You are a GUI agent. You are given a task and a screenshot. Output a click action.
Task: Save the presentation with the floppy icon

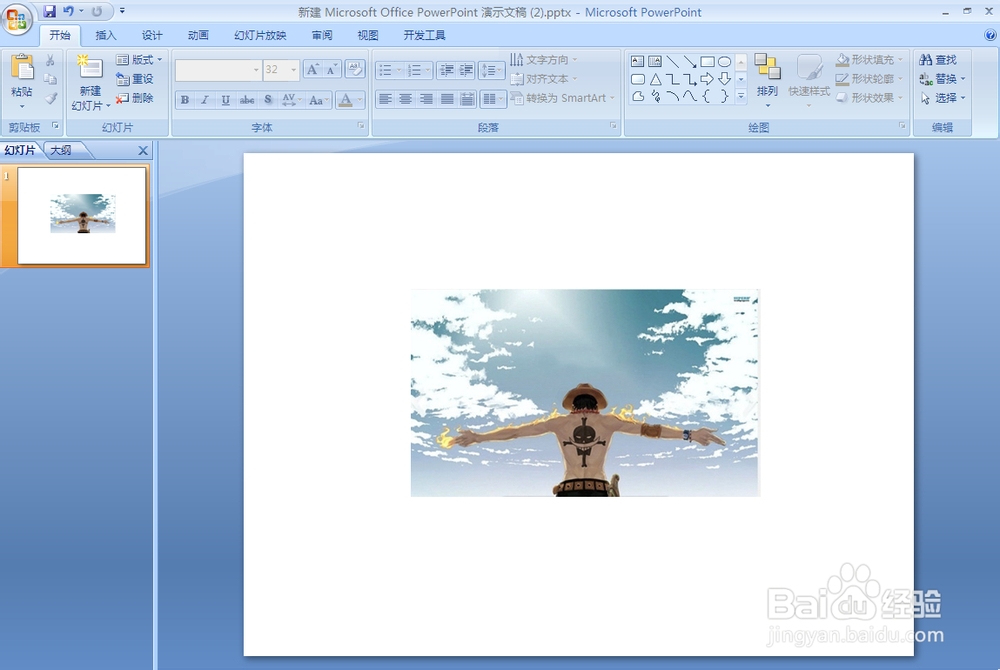point(50,11)
